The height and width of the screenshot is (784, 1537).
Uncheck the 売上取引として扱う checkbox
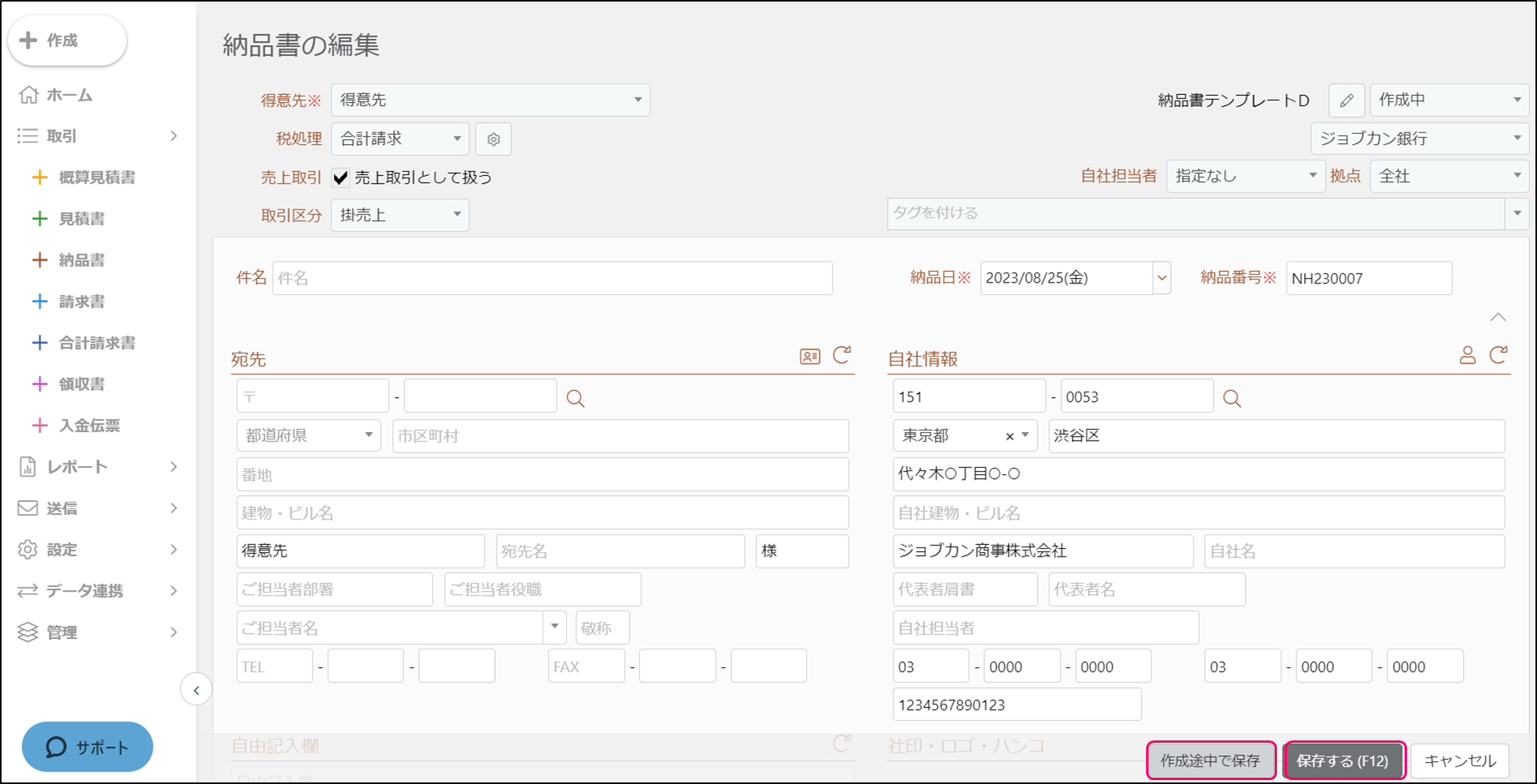pos(340,178)
